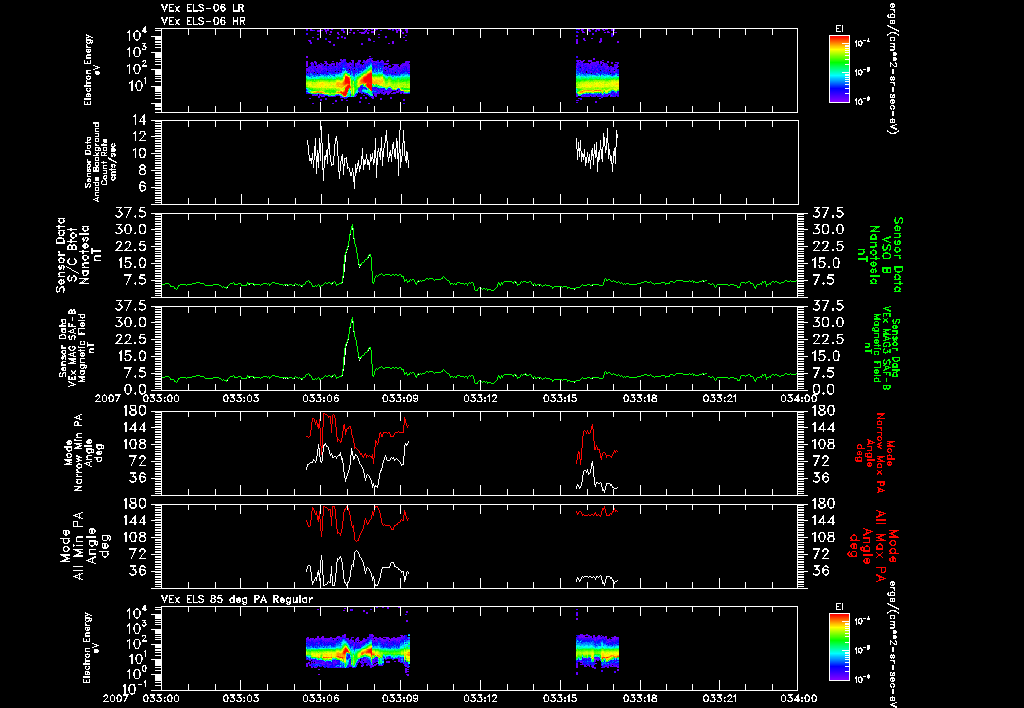Click the magnetic field peak in the S/C Btot panel
Image resolution: width=1024 pixels, height=708 pixels.
point(353,226)
